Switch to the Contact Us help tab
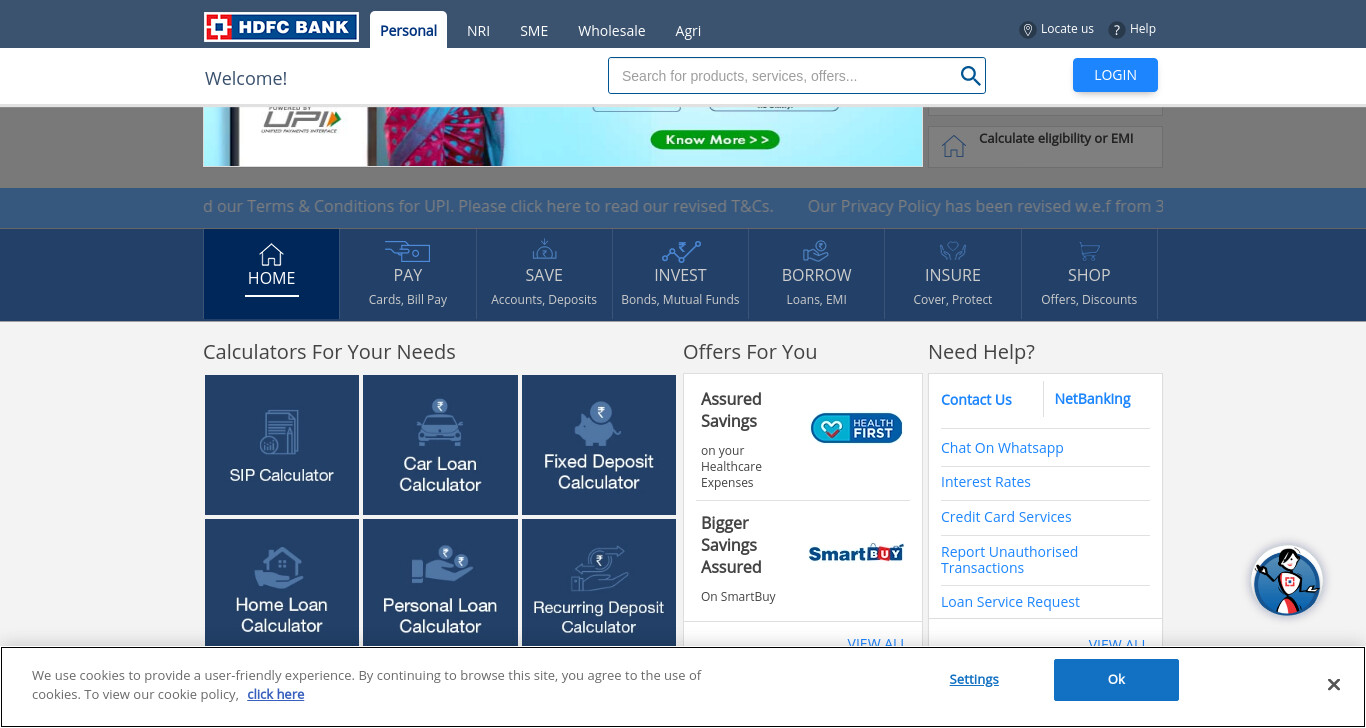 click(x=976, y=400)
